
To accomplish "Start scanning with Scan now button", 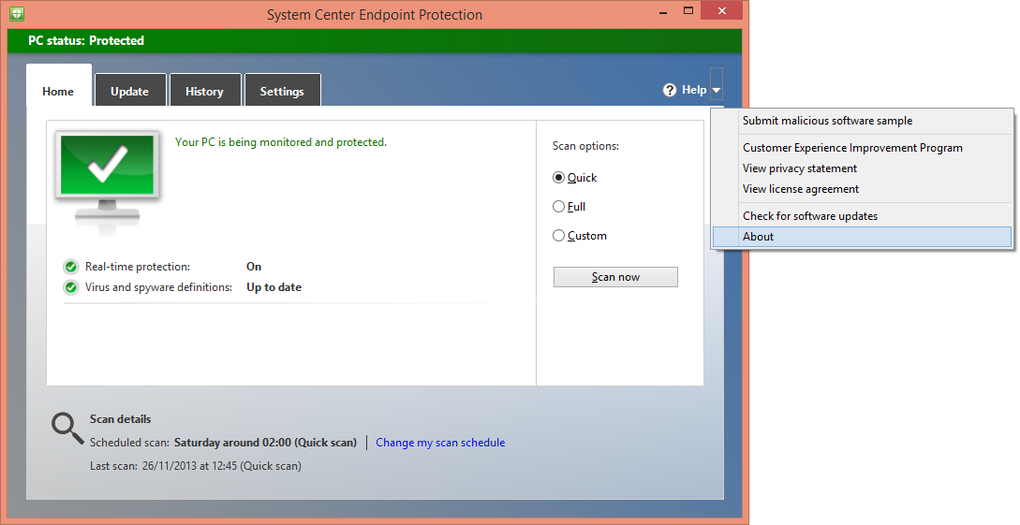I will [x=615, y=277].
